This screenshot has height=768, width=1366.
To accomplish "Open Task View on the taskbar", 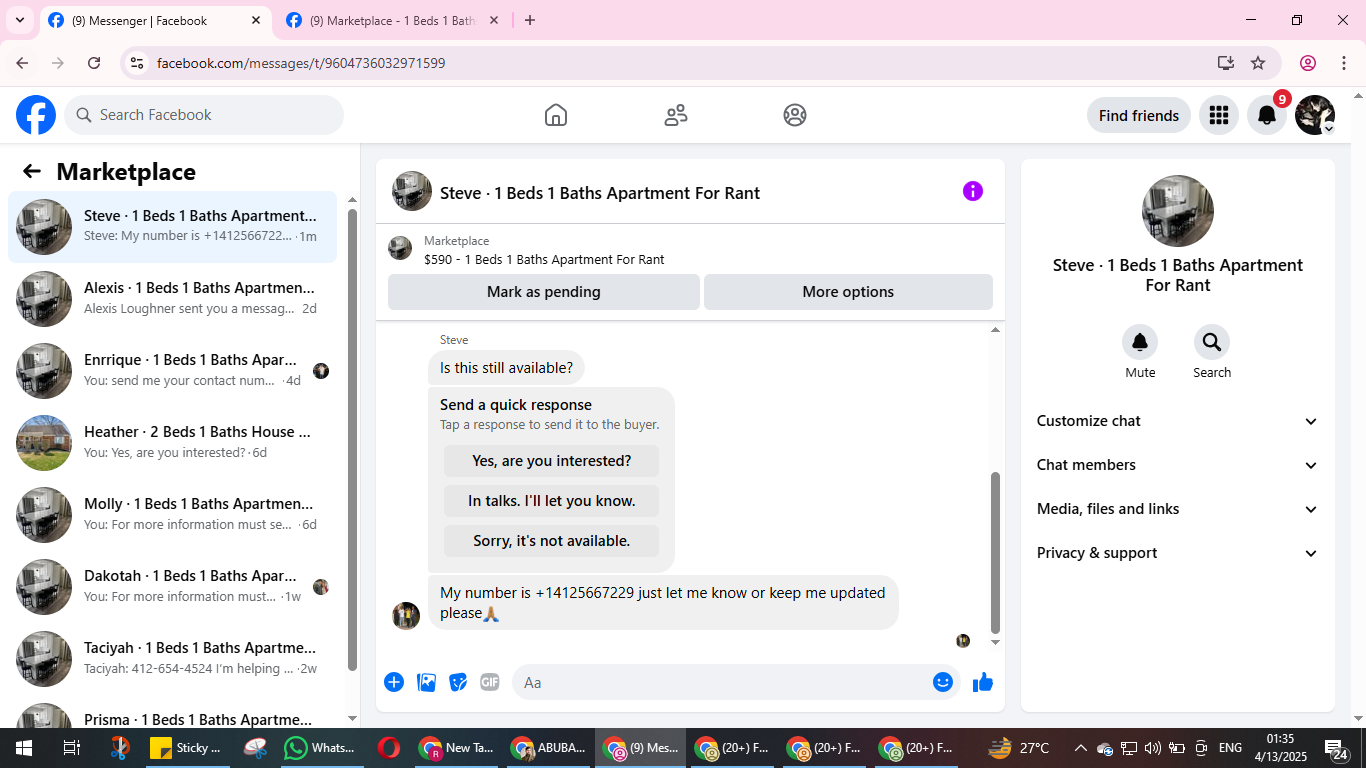I will [x=71, y=748].
